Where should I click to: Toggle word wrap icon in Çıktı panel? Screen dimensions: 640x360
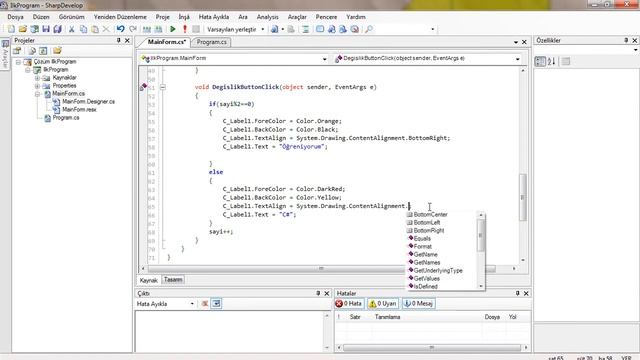coord(216,304)
